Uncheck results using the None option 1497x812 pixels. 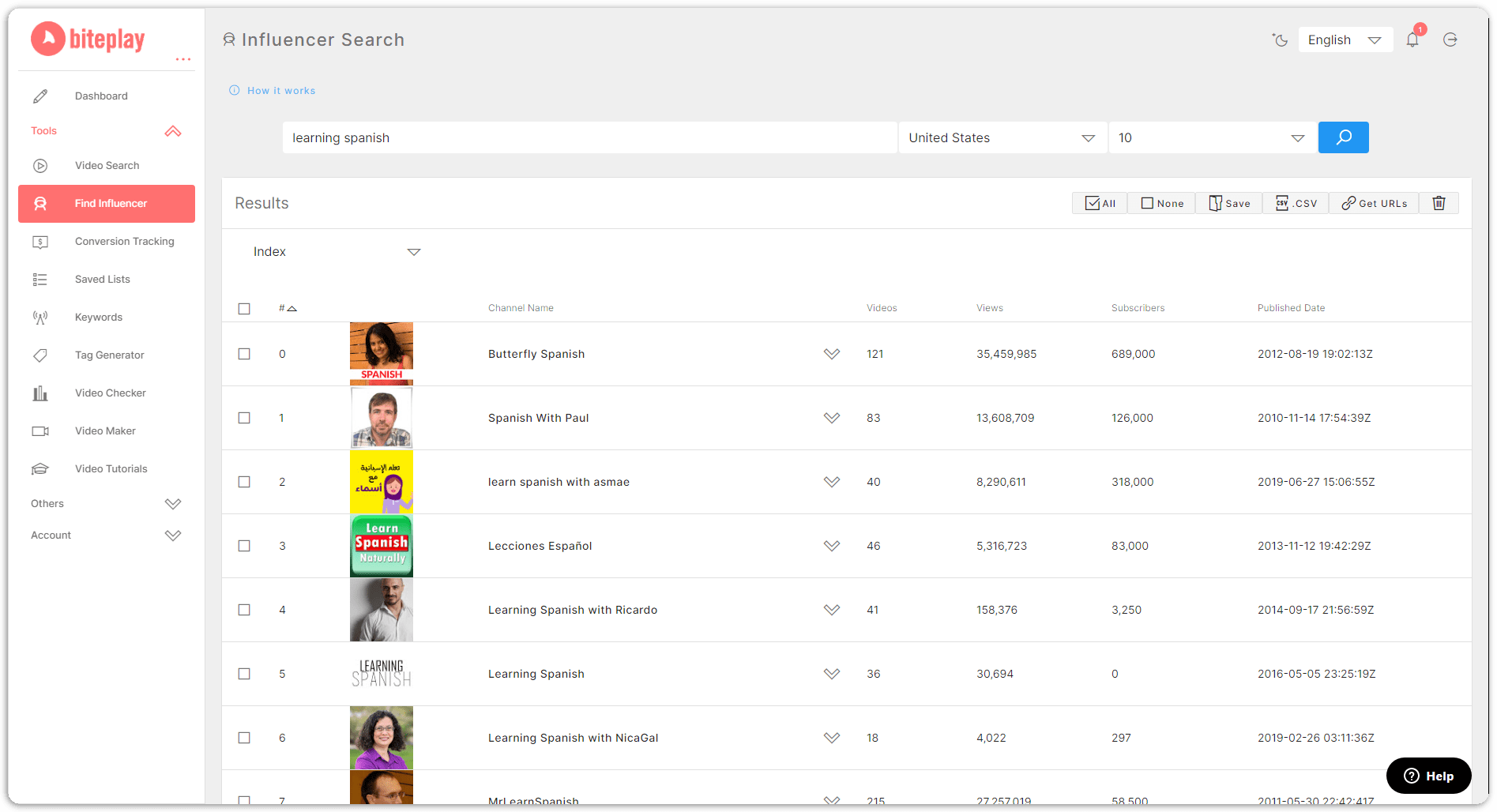click(x=1160, y=203)
